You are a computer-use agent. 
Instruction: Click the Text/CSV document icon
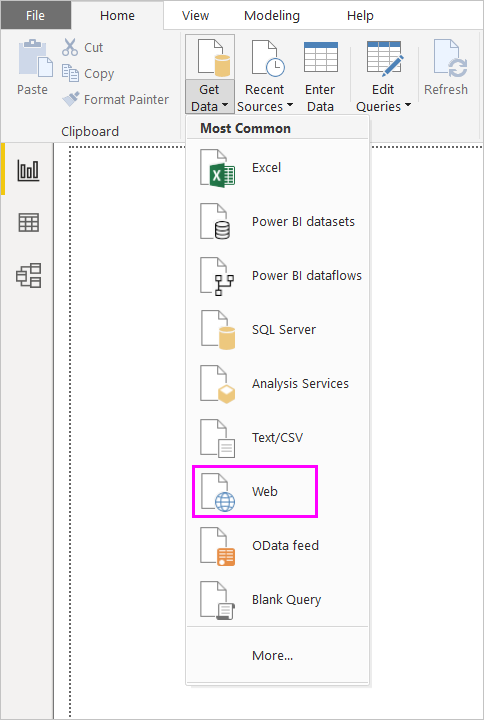218,438
